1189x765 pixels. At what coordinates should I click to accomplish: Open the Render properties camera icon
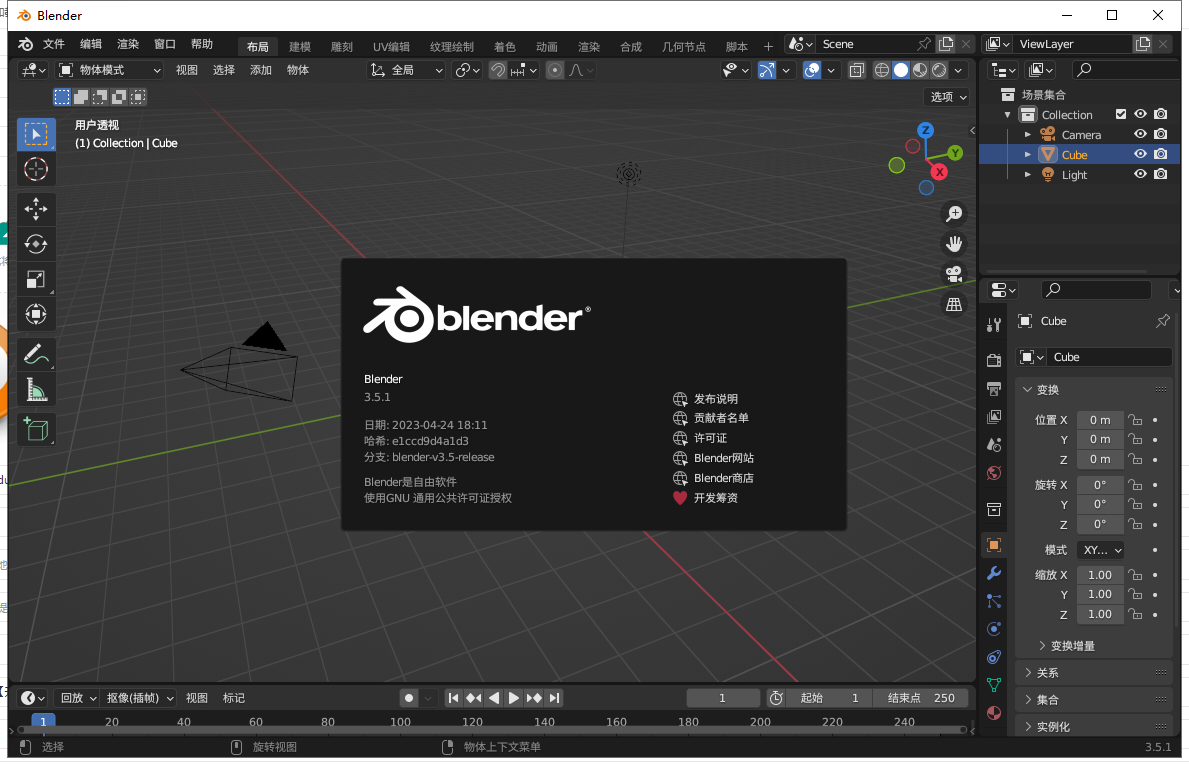coord(993,359)
